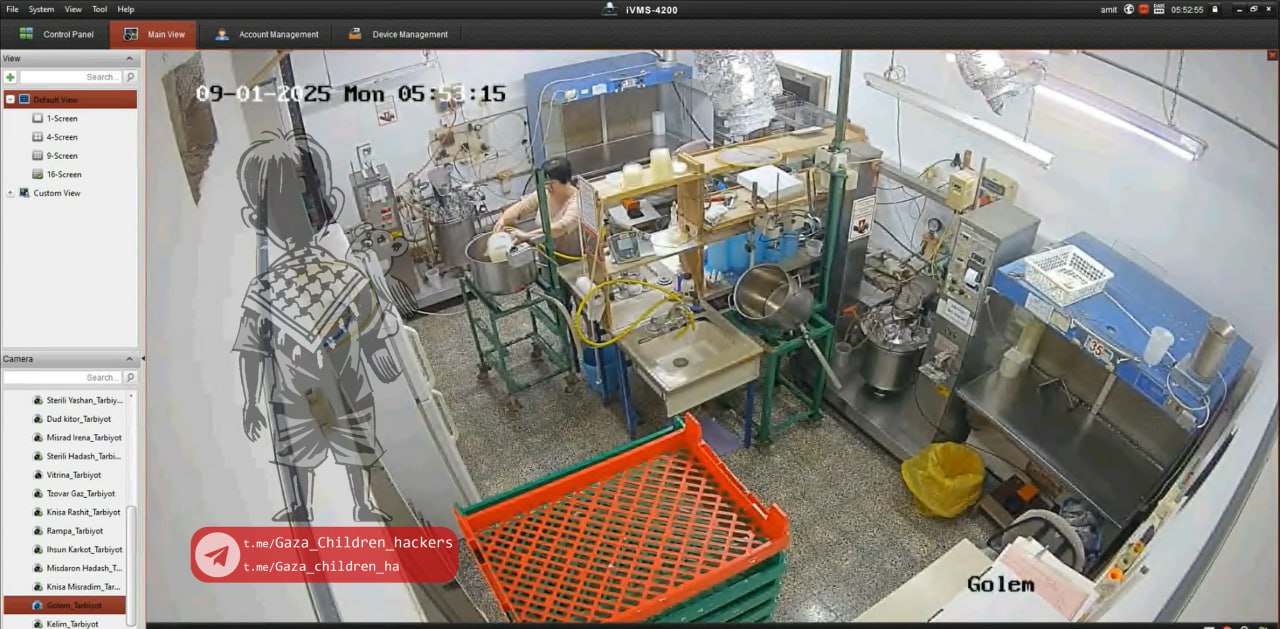The width and height of the screenshot is (1280, 629).
Task: Collapse the Camera panel with chevron
Action: (x=130, y=359)
